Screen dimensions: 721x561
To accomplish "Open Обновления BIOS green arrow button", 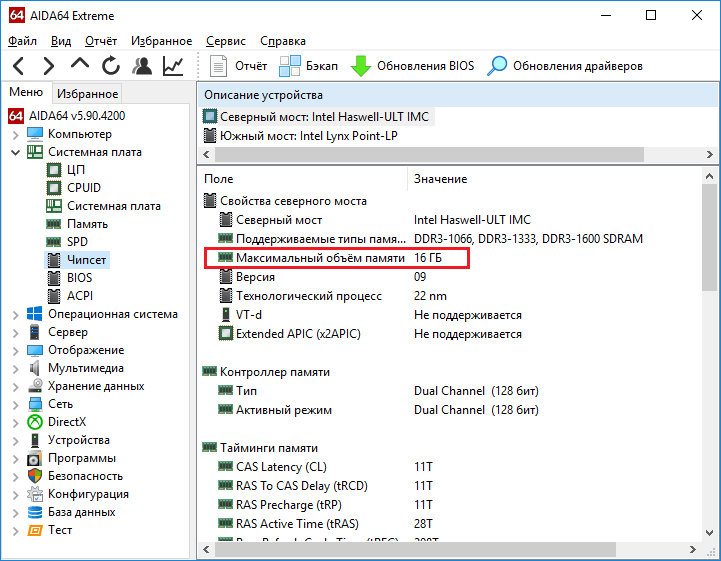I will (412, 66).
